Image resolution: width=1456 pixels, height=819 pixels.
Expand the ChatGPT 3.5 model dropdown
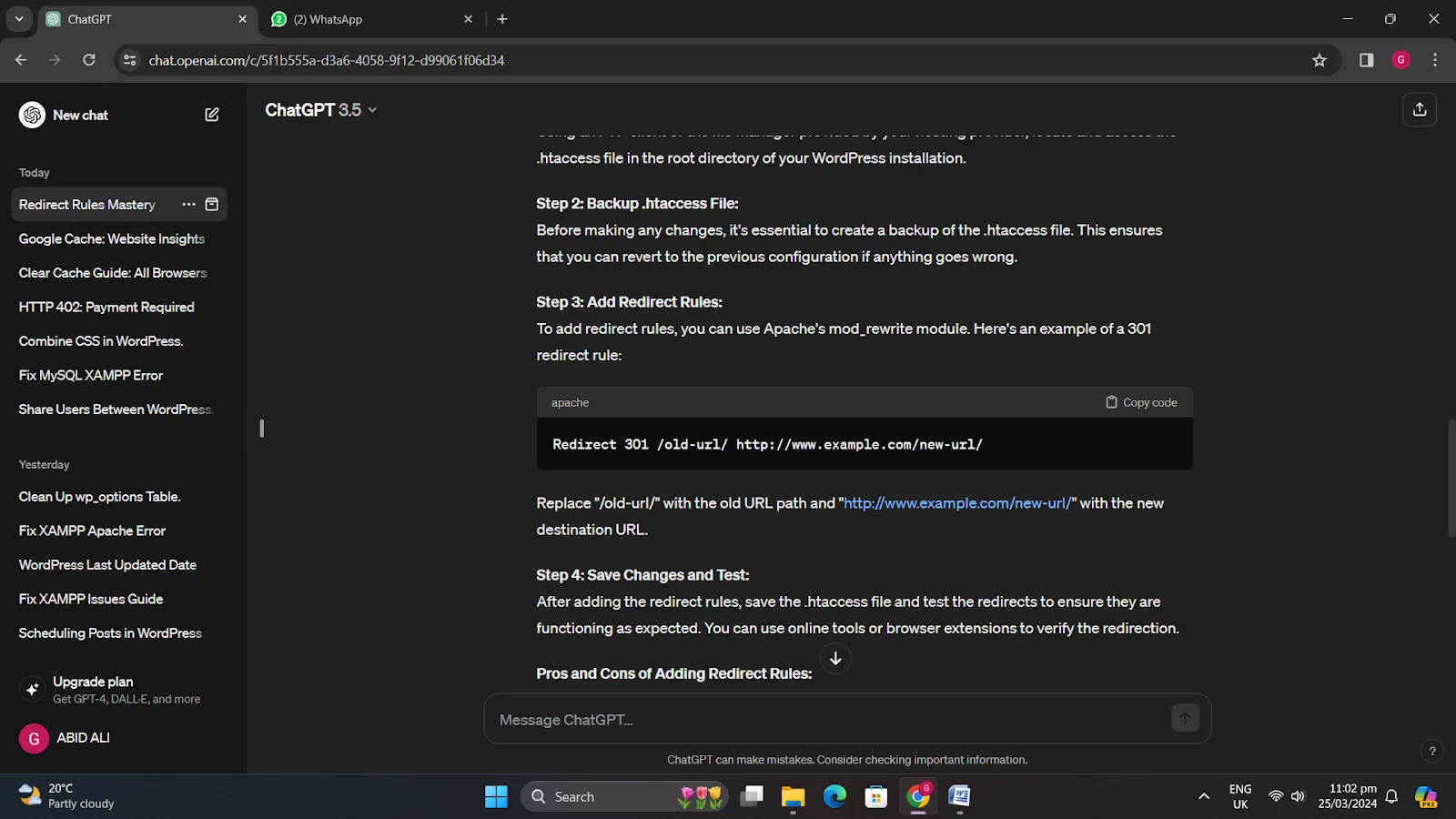point(320,110)
